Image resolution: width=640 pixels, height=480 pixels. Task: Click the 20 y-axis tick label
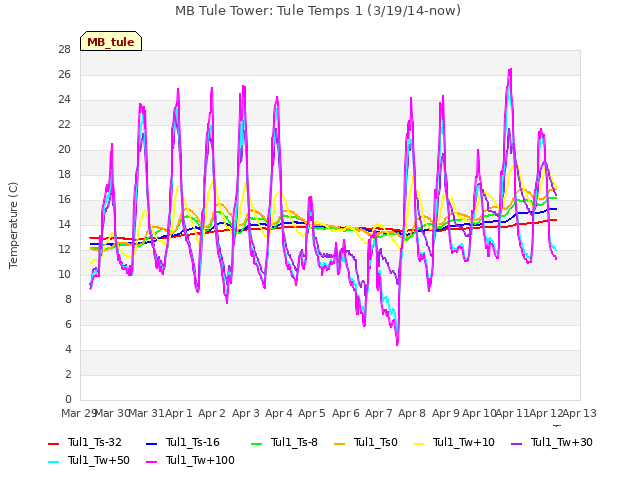[64, 150]
